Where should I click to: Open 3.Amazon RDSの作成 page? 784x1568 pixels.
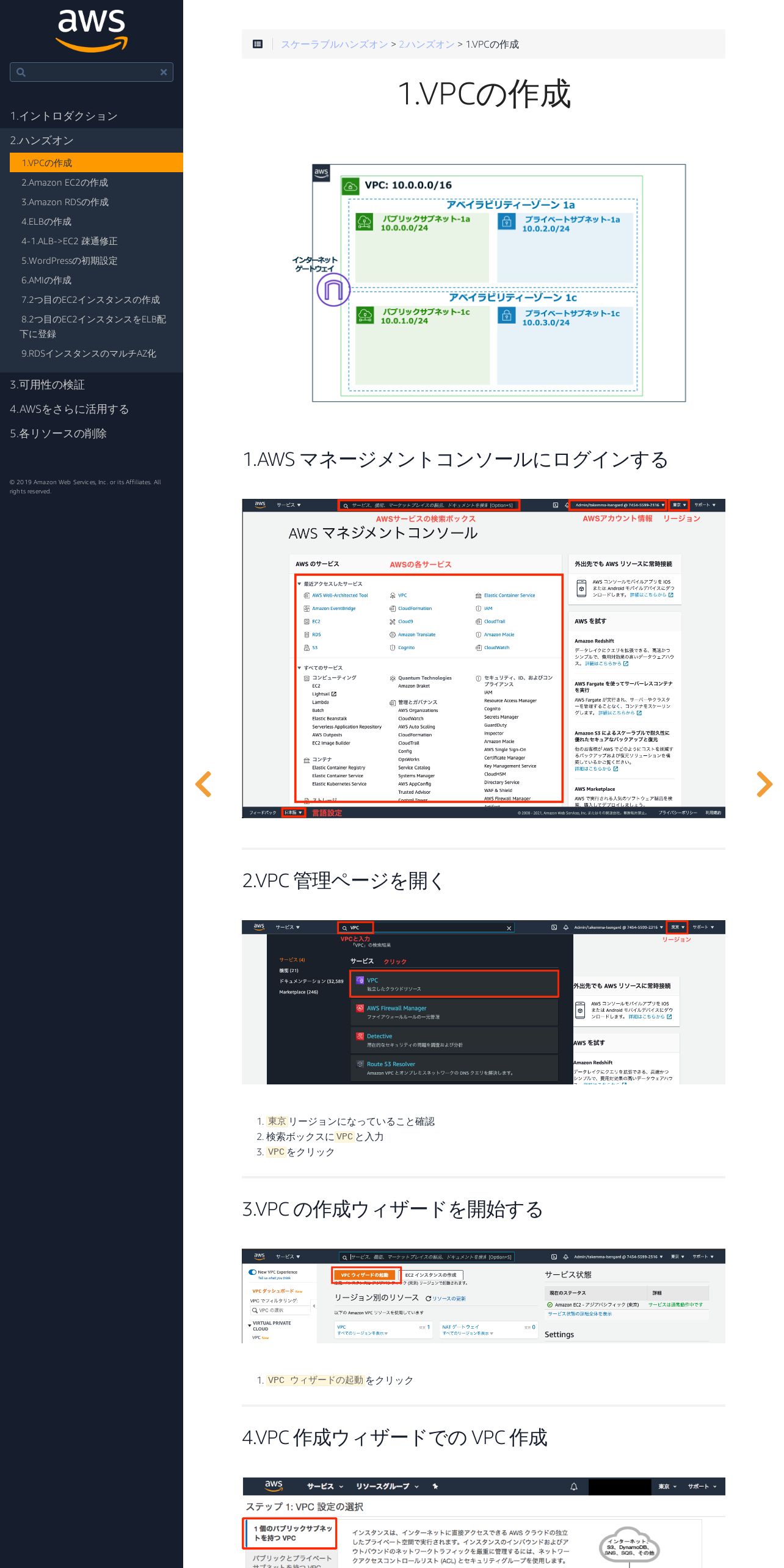pyautogui.click(x=65, y=202)
